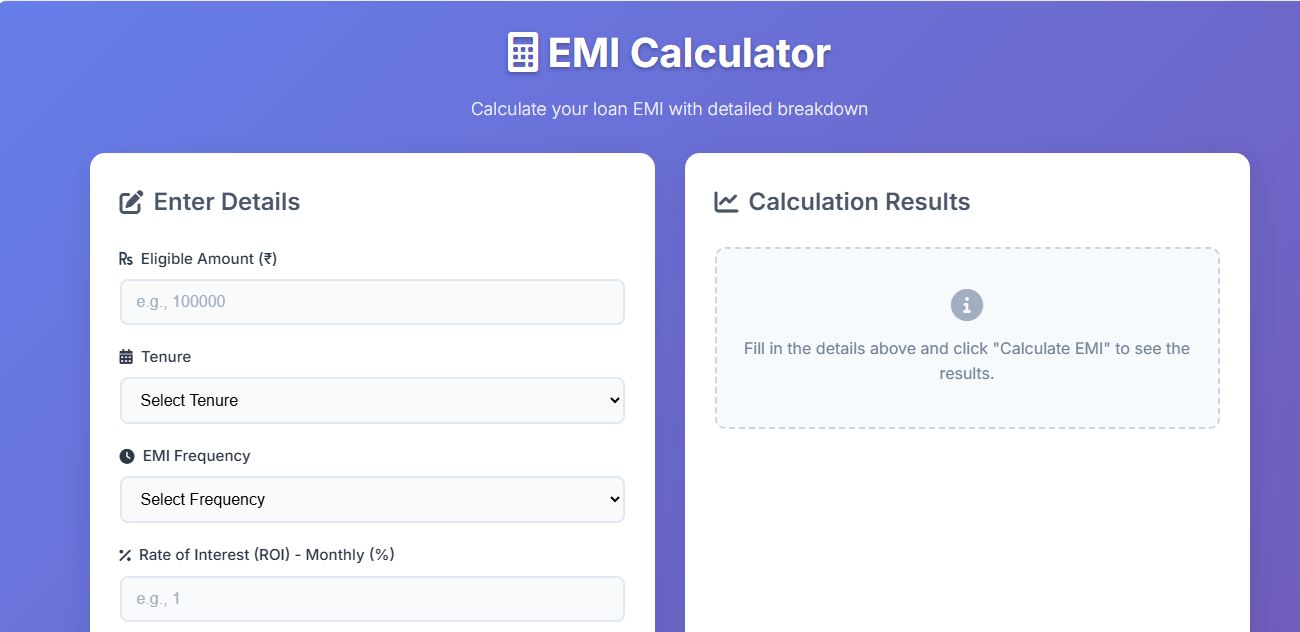Click the info circle icon in results placeholder

(x=966, y=305)
